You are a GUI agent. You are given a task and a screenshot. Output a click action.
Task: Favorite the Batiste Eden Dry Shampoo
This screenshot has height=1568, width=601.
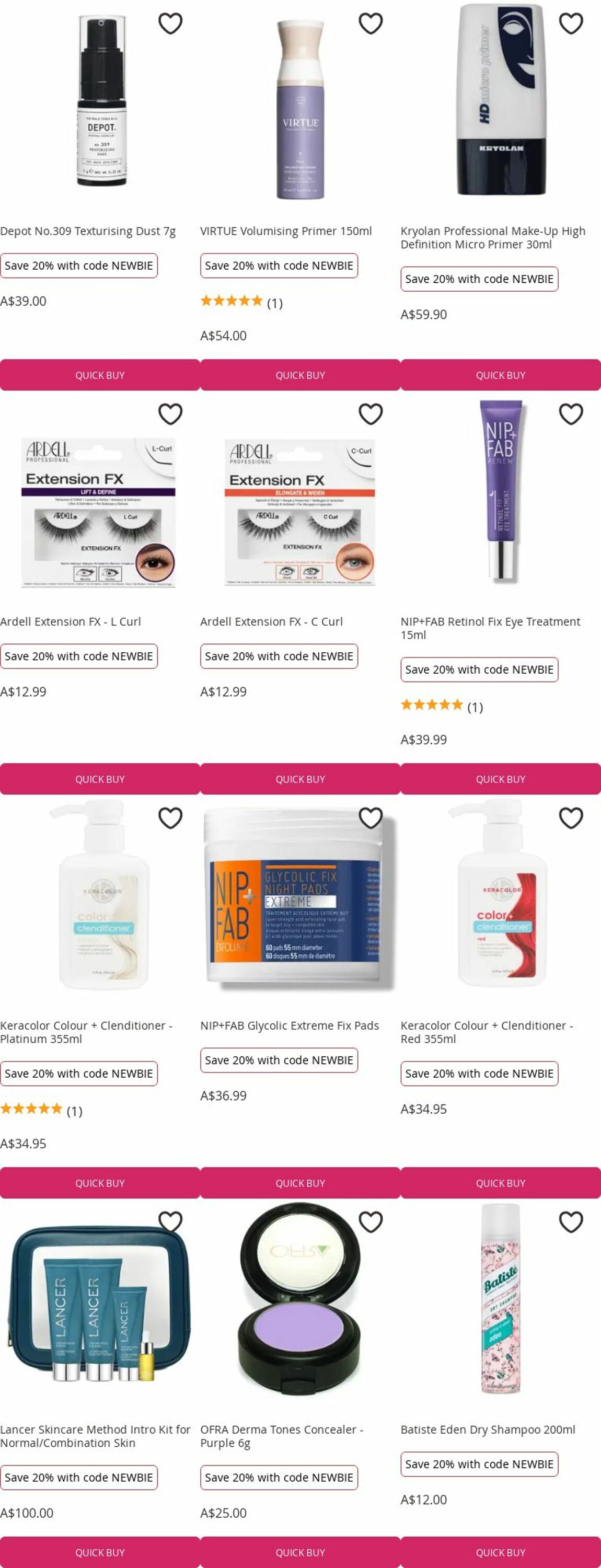(571, 1221)
